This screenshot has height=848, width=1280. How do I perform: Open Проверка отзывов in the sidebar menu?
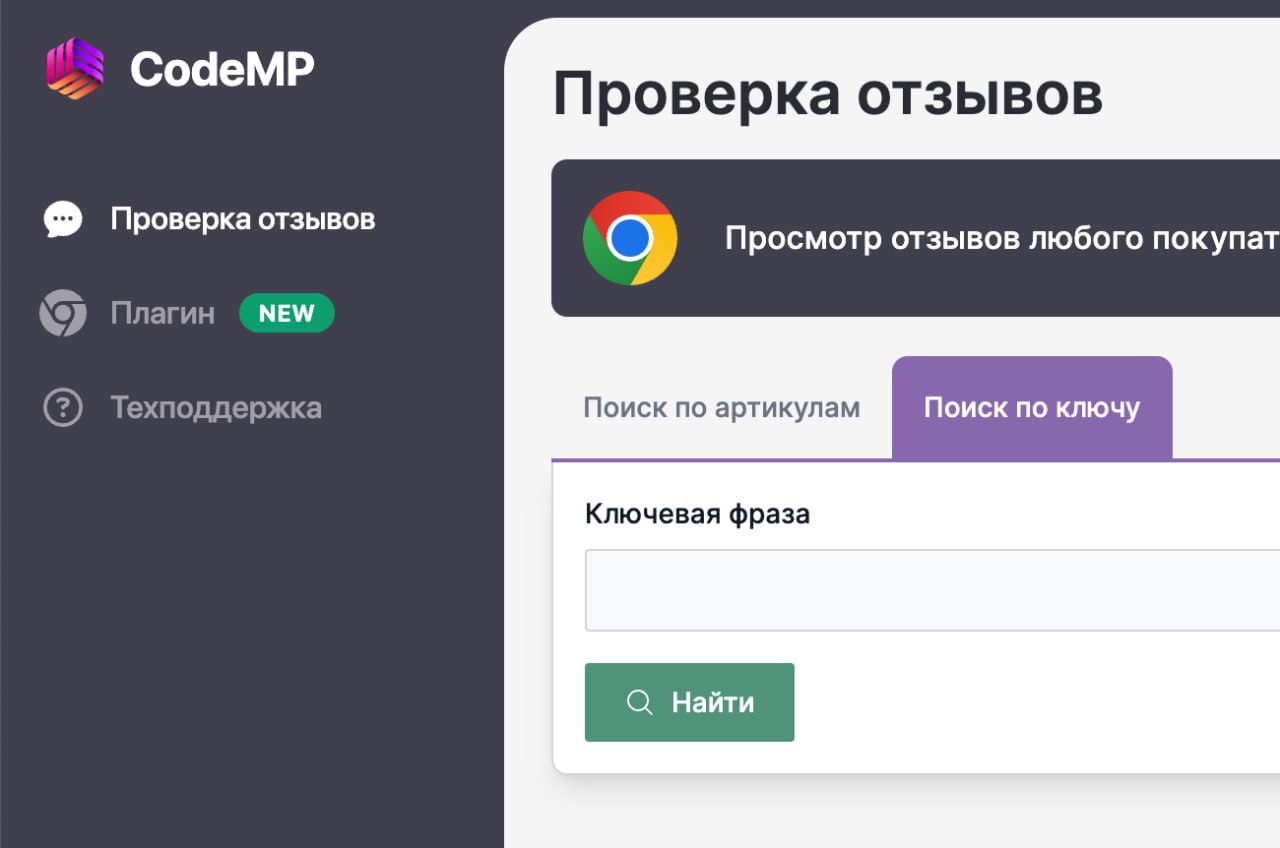tap(243, 219)
